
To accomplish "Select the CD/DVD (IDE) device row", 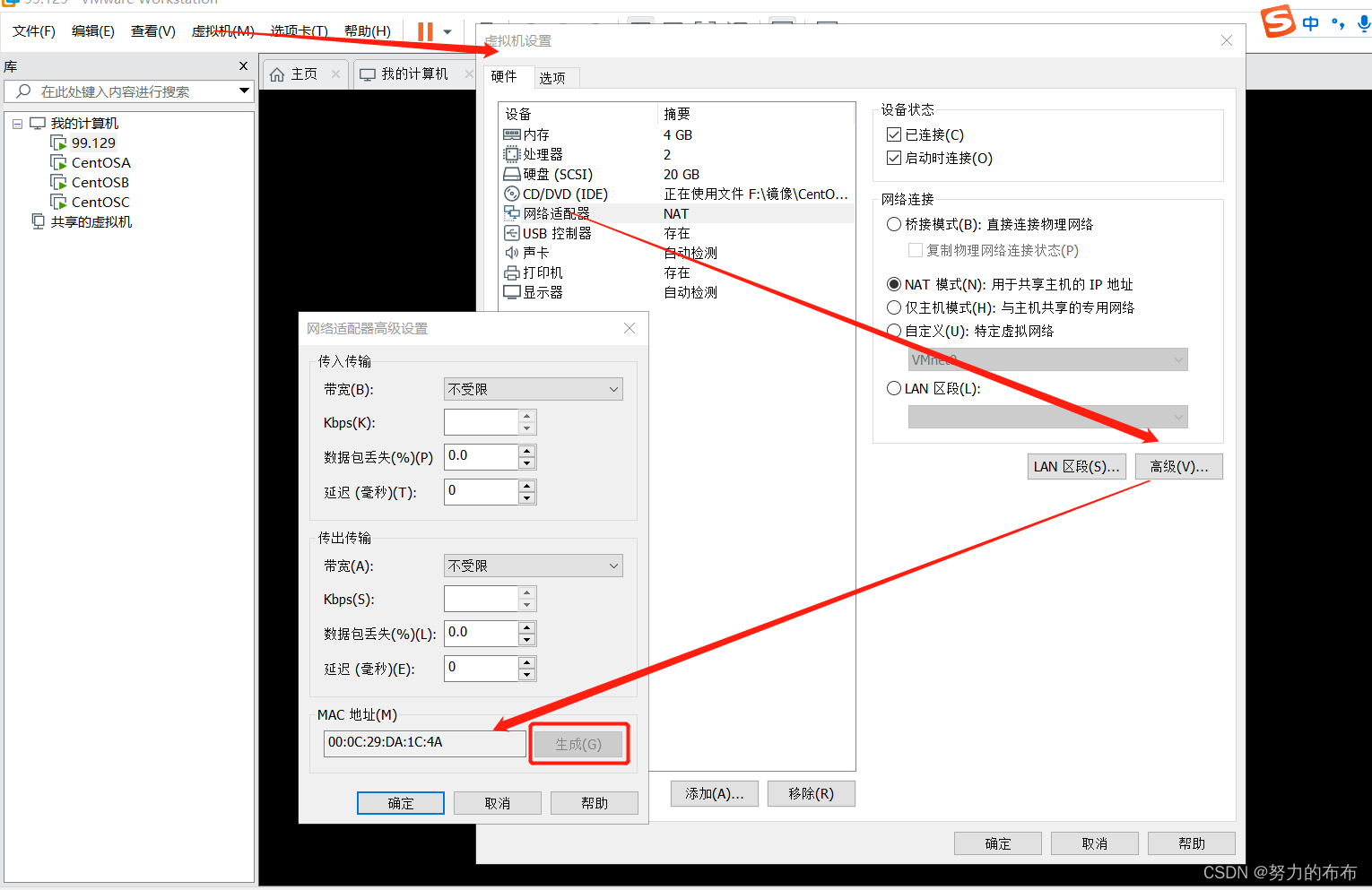I will [676, 194].
